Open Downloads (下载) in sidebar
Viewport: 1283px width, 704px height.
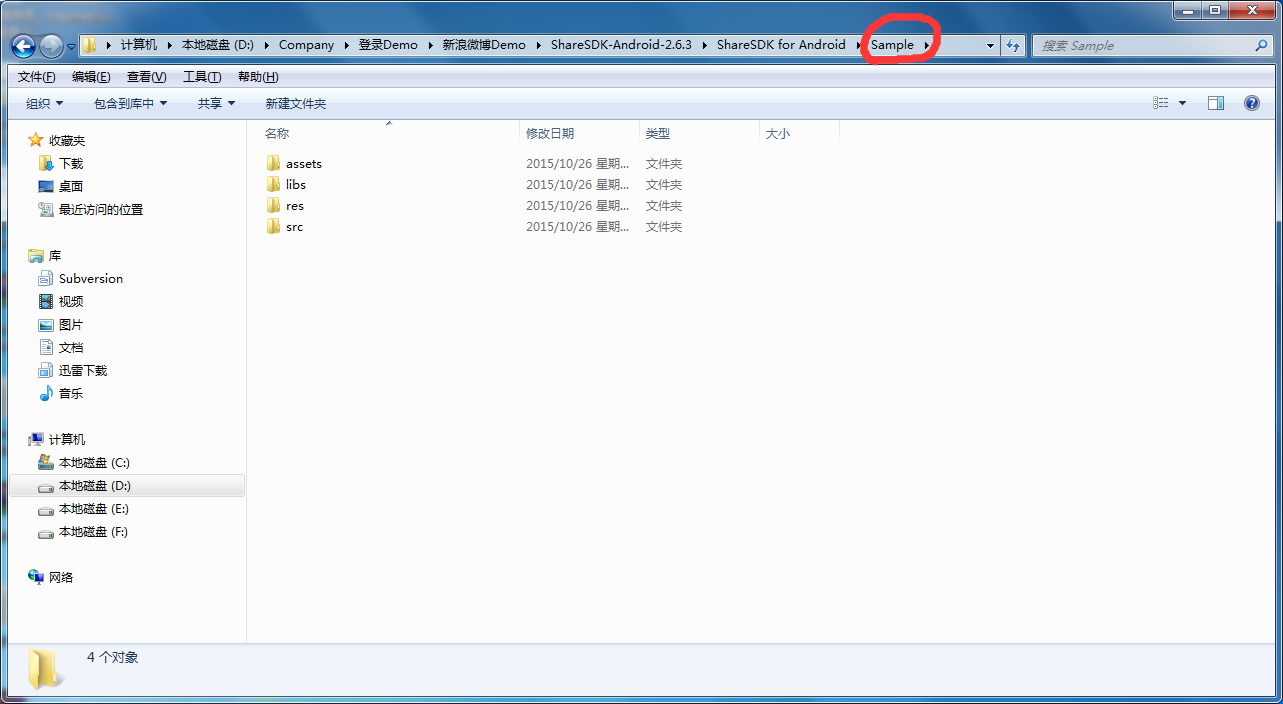[61, 163]
